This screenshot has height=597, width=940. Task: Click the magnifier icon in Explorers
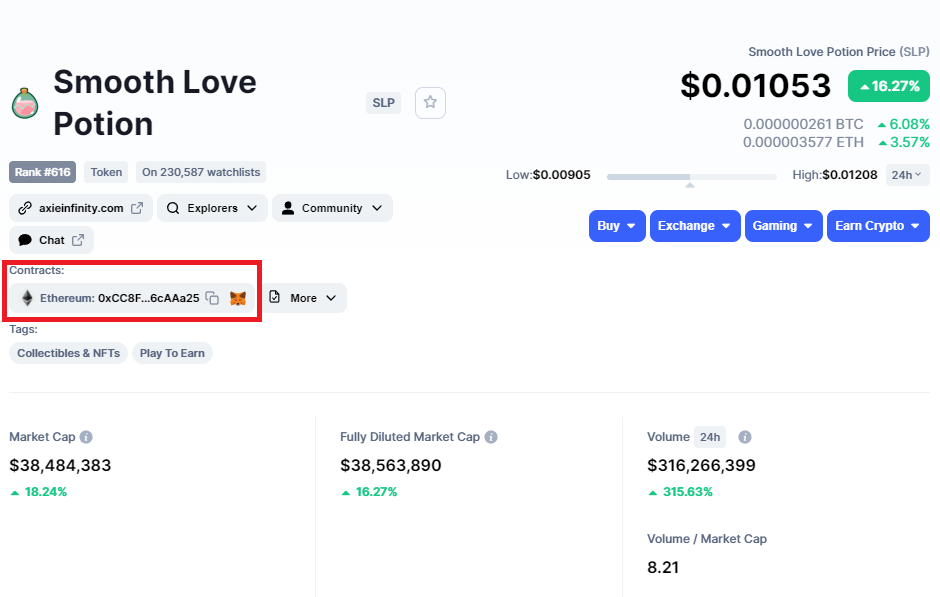coord(173,208)
